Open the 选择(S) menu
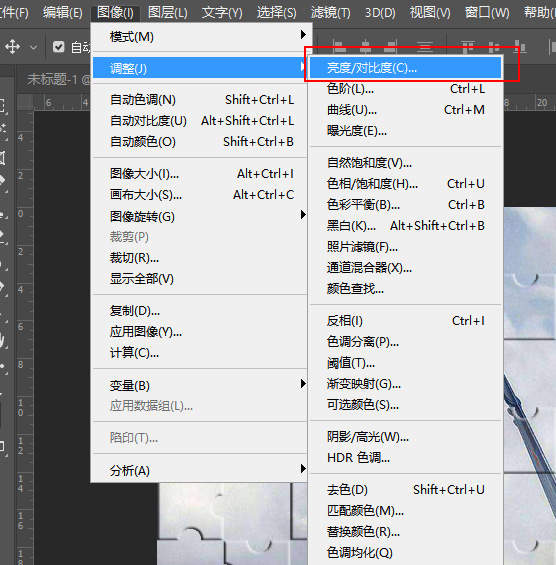This screenshot has width=556, height=565. point(276,13)
